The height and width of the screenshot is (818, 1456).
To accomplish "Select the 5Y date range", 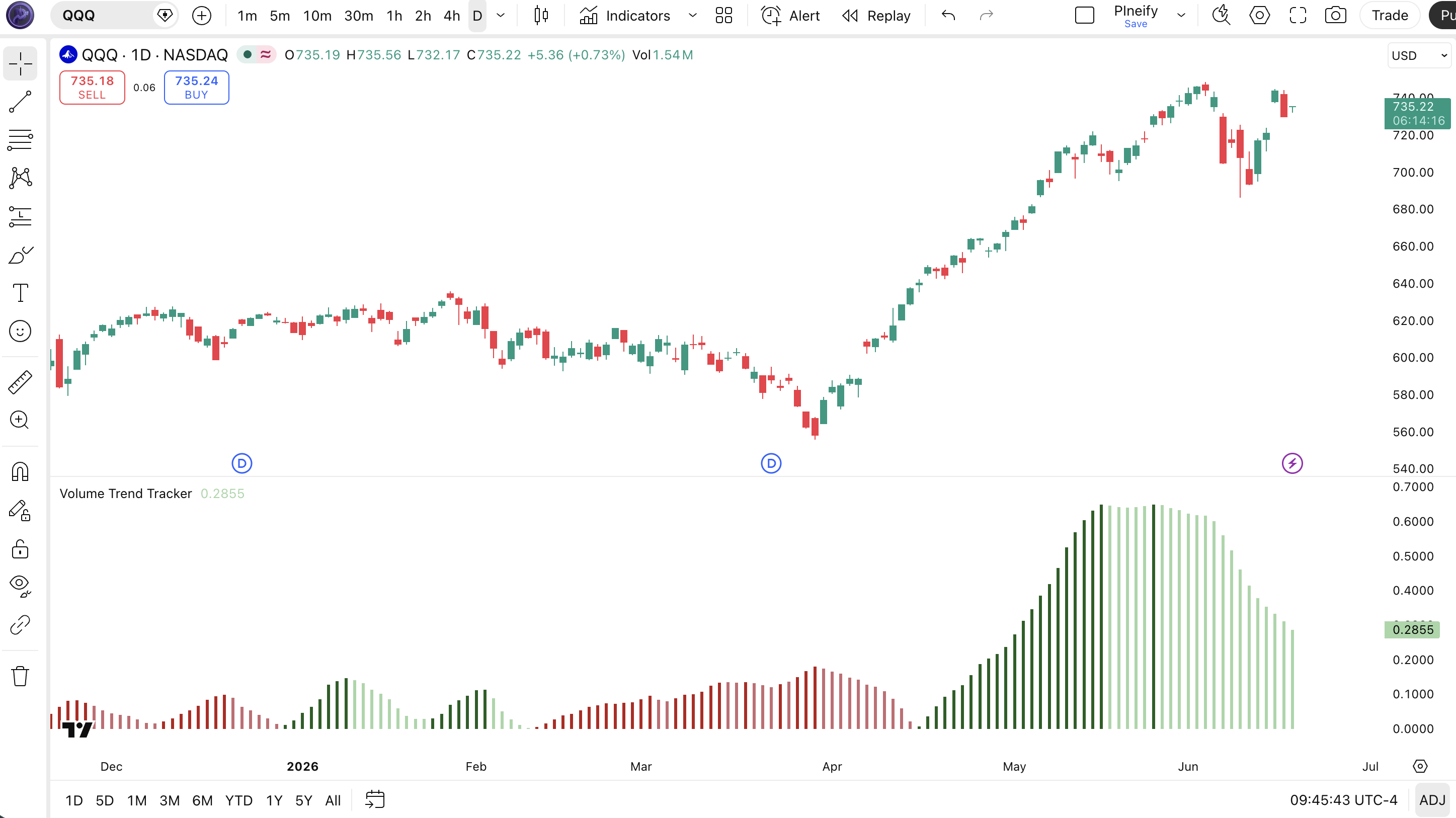I will [303, 800].
